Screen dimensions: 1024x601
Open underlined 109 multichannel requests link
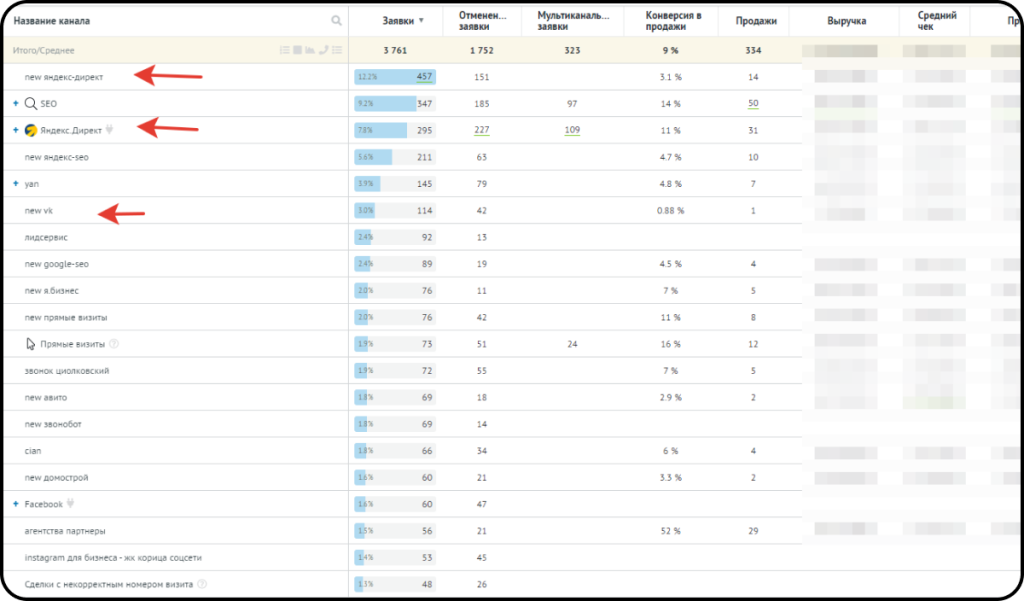pos(572,130)
